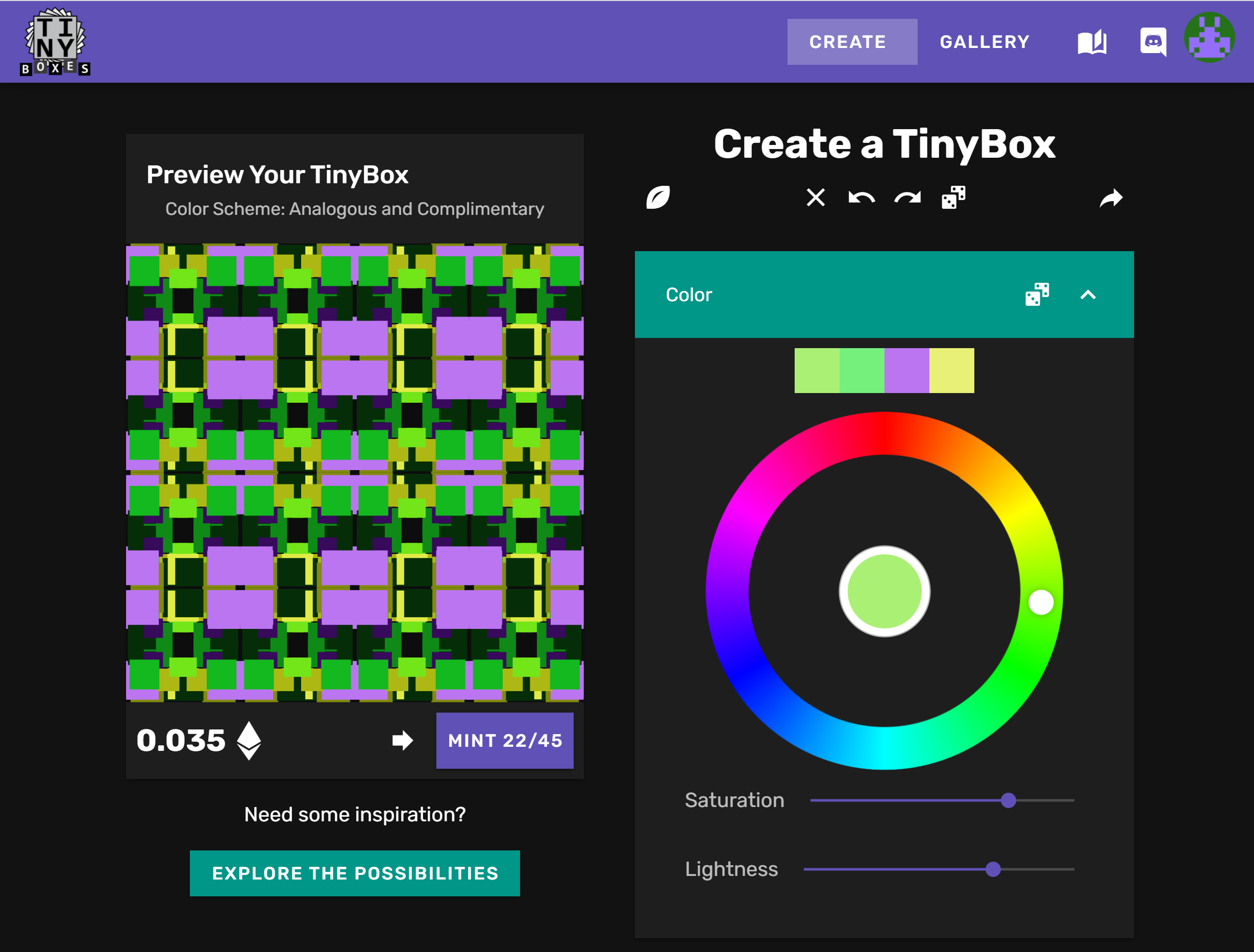Open the documentation book icon

[x=1092, y=42]
